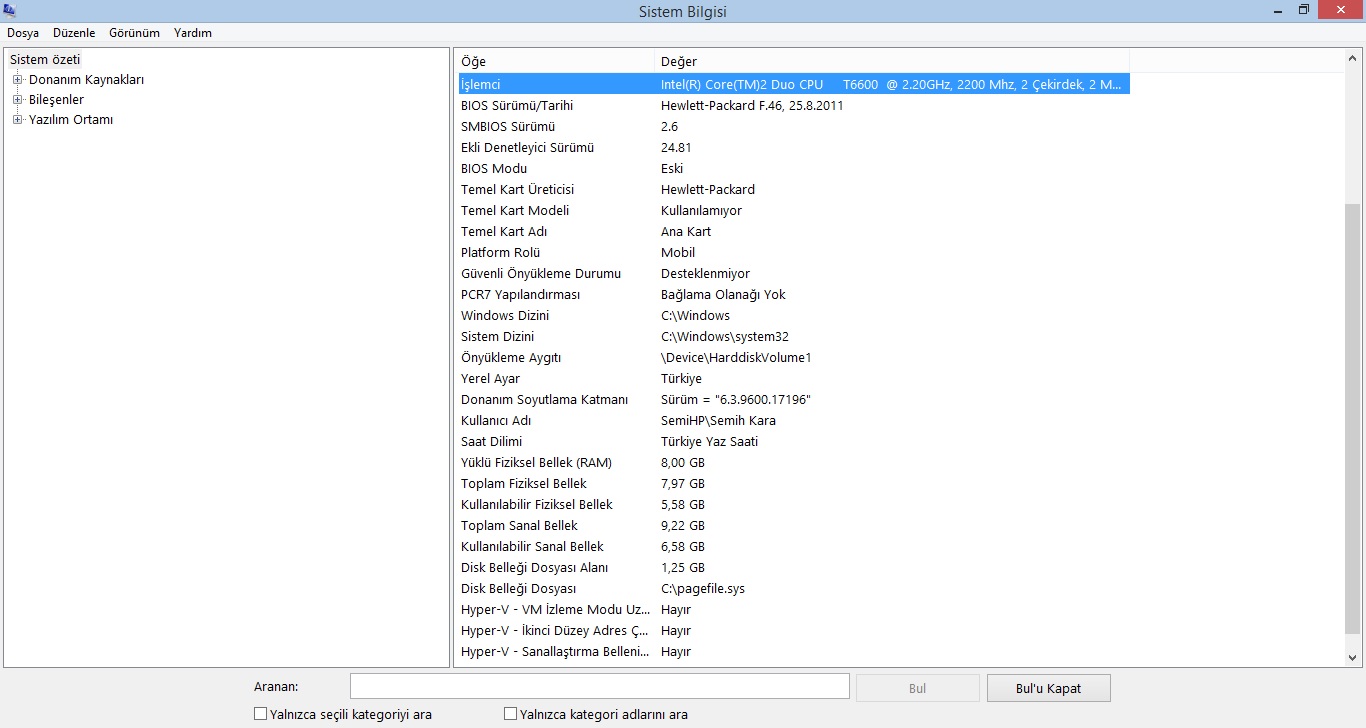This screenshot has width=1366, height=728.
Task: Click the Sistem Bilgisi app icon in title bar
Action: pos(10,10)
